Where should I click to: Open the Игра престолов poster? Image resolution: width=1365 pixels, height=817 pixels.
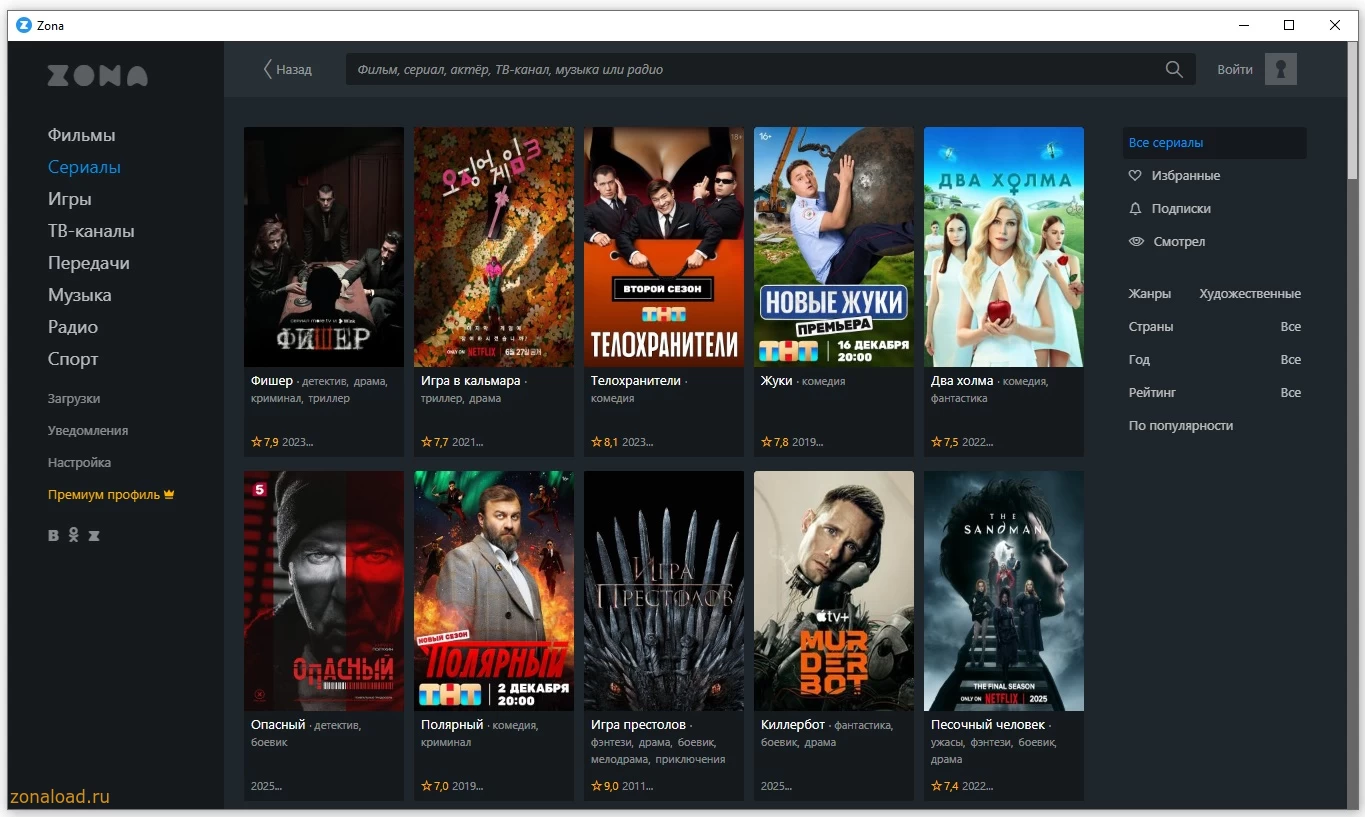tap(664, 591)
